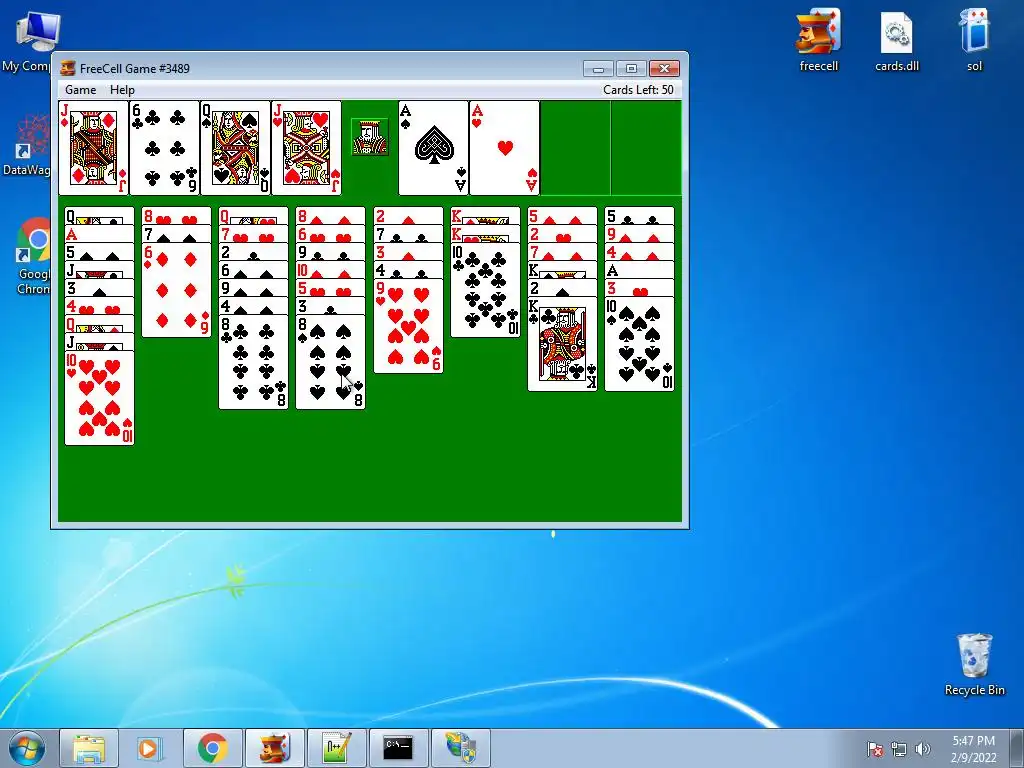Click the Action Center flag tray icon
Viewport: 1024px width, 768px height.
point(875,749)
